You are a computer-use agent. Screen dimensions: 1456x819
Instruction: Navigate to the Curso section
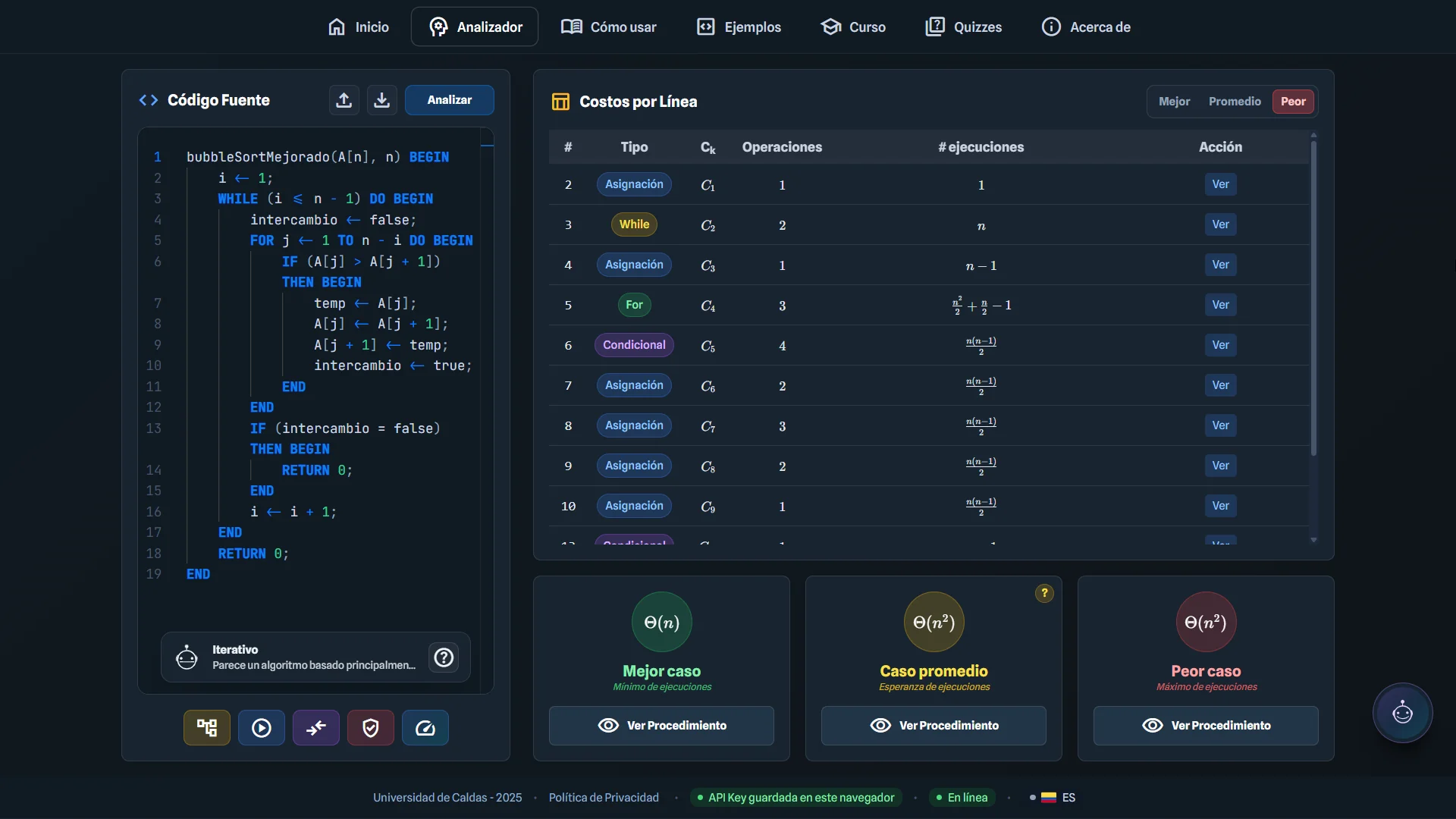pos(853,27)
